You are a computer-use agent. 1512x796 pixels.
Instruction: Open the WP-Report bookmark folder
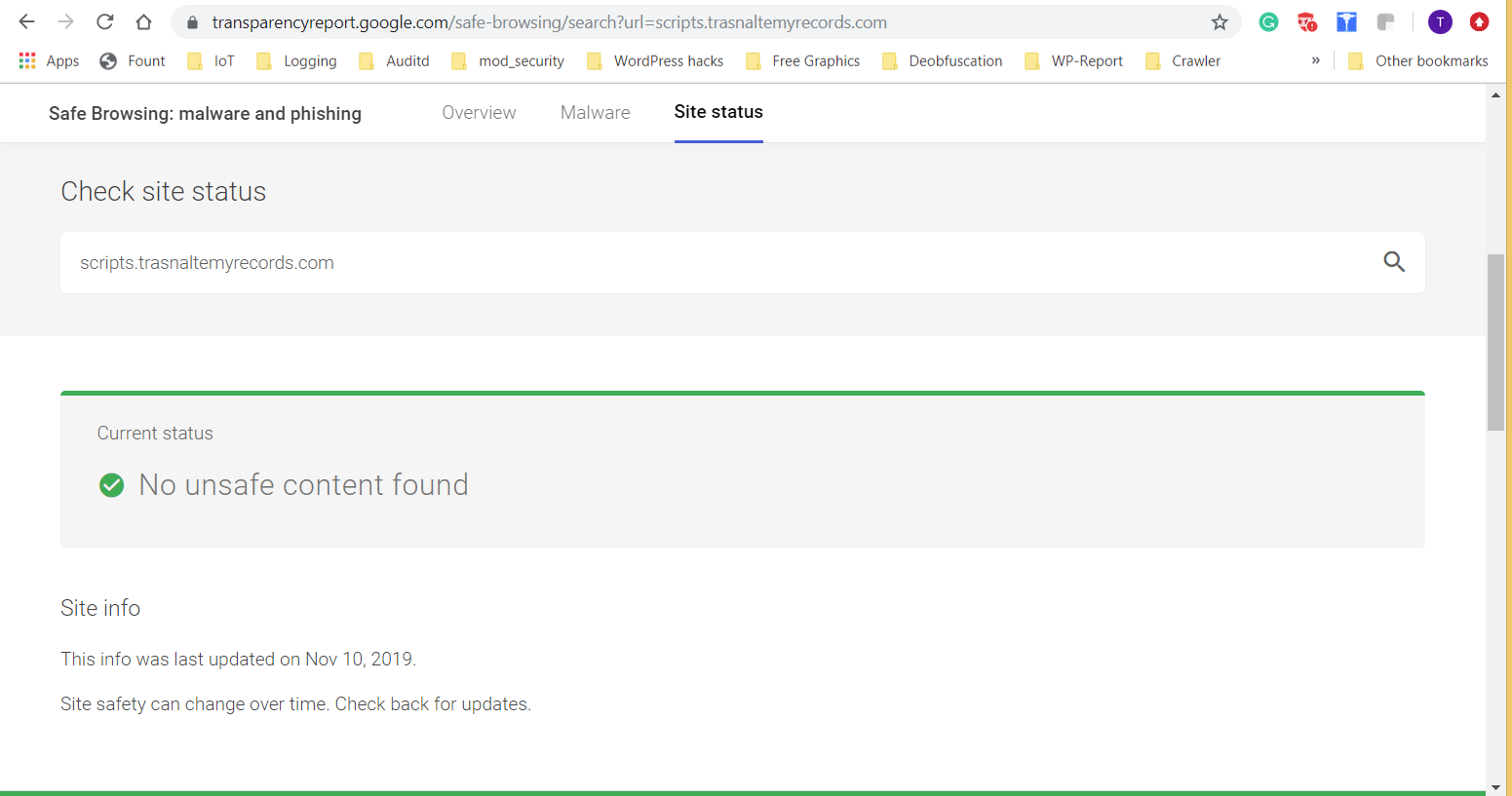[x=1073, y=60]
